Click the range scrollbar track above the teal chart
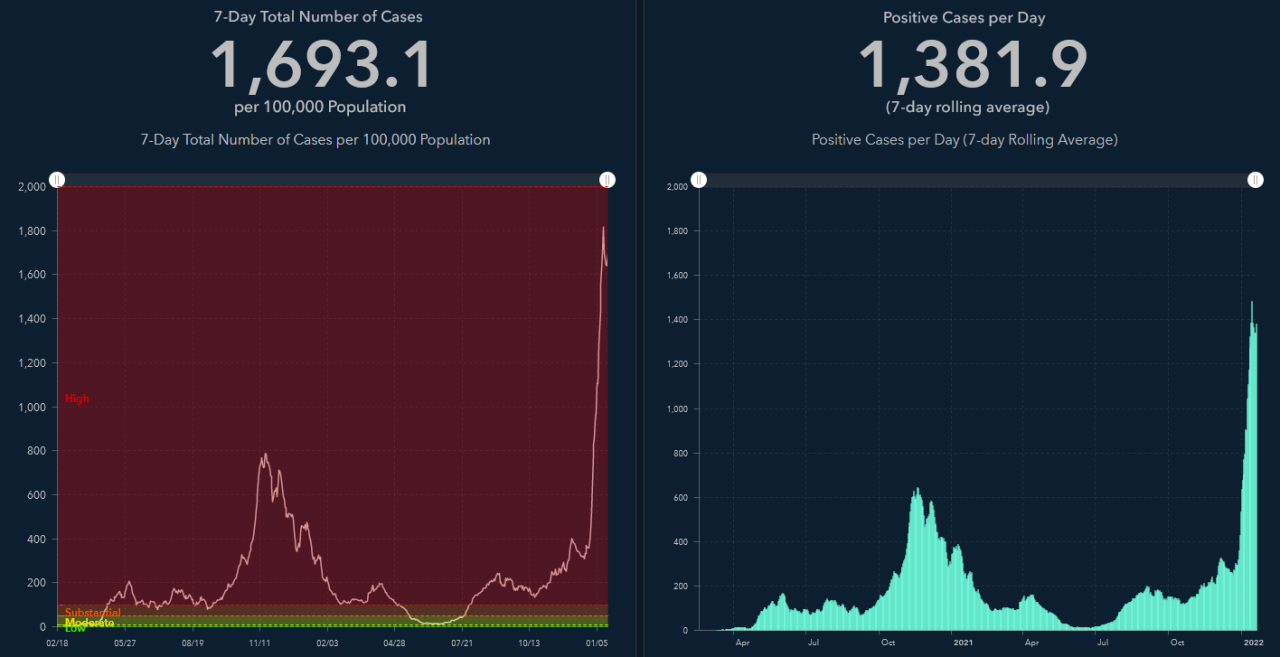Image resolution: width=1280 pixels, height=657 pixels. click(x=977, y=180)
